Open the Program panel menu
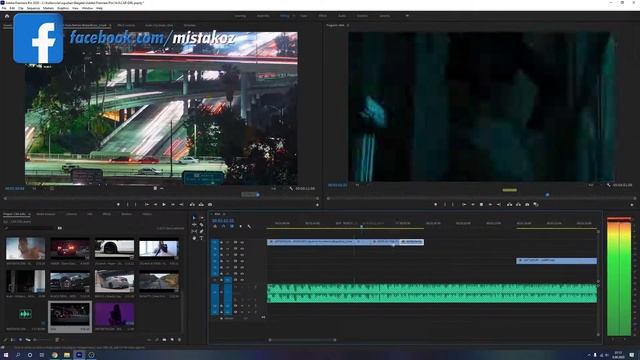The image size is (640, 360). [x=348, y=25]
